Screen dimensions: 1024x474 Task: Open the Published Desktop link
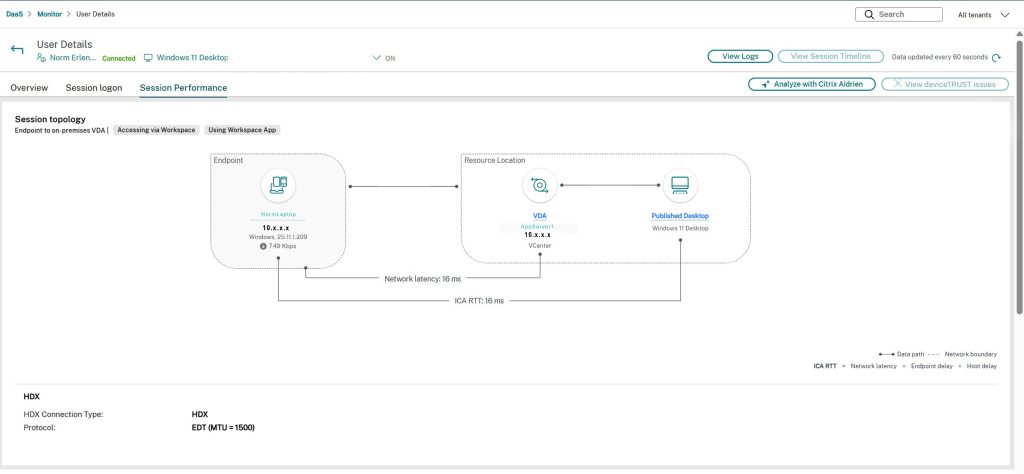[x=680, y=216]
